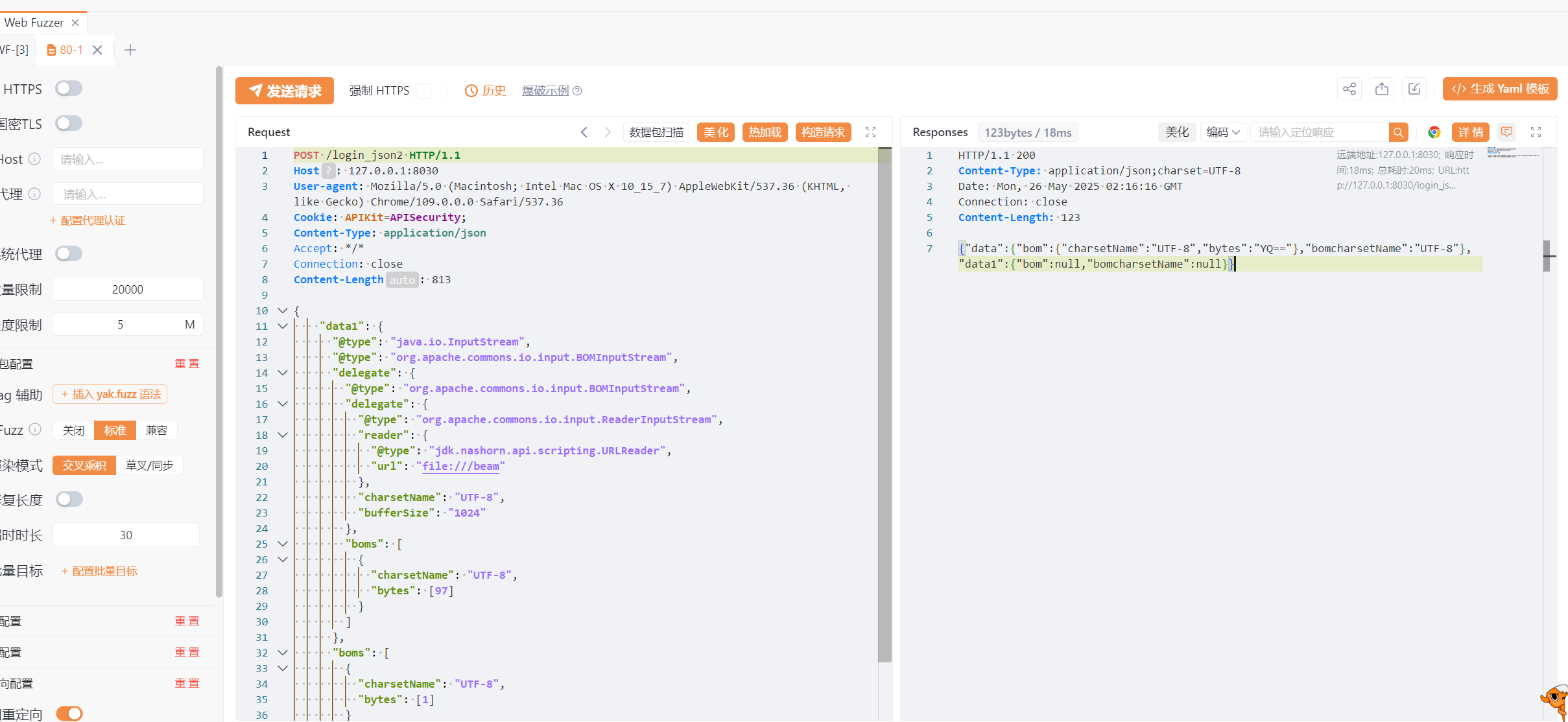Click the comment note icon in Responses
The height and width of the screenshot is (722, 1568).
tap(1507, 132)
